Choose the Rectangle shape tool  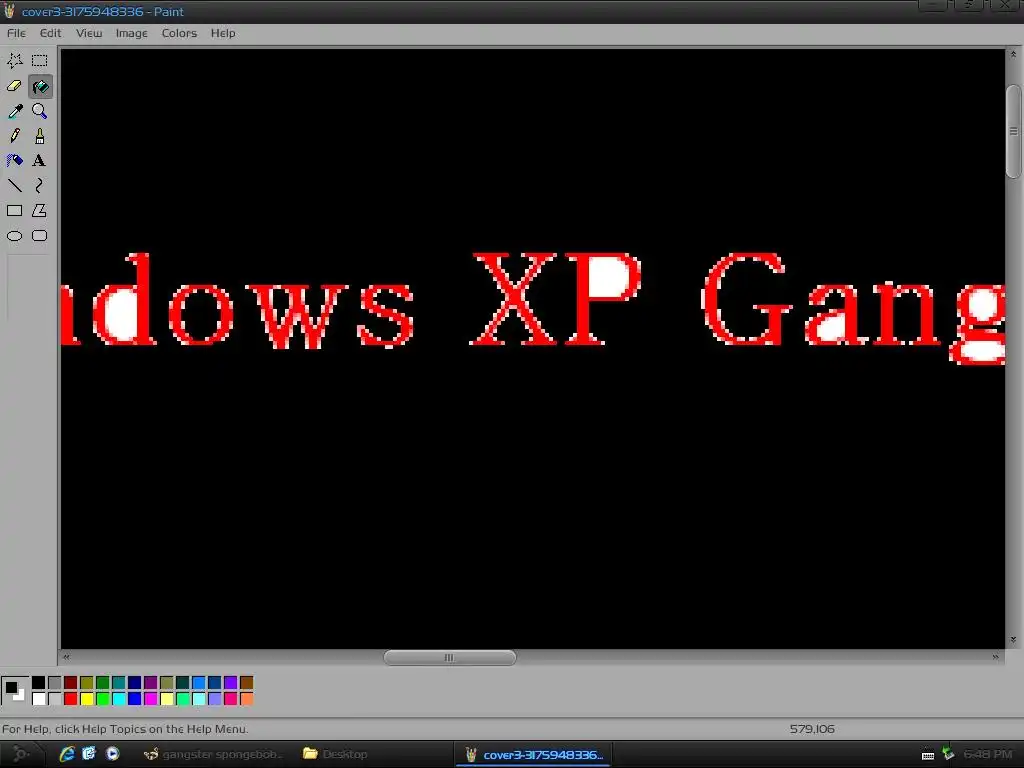[x=14, y=210]
